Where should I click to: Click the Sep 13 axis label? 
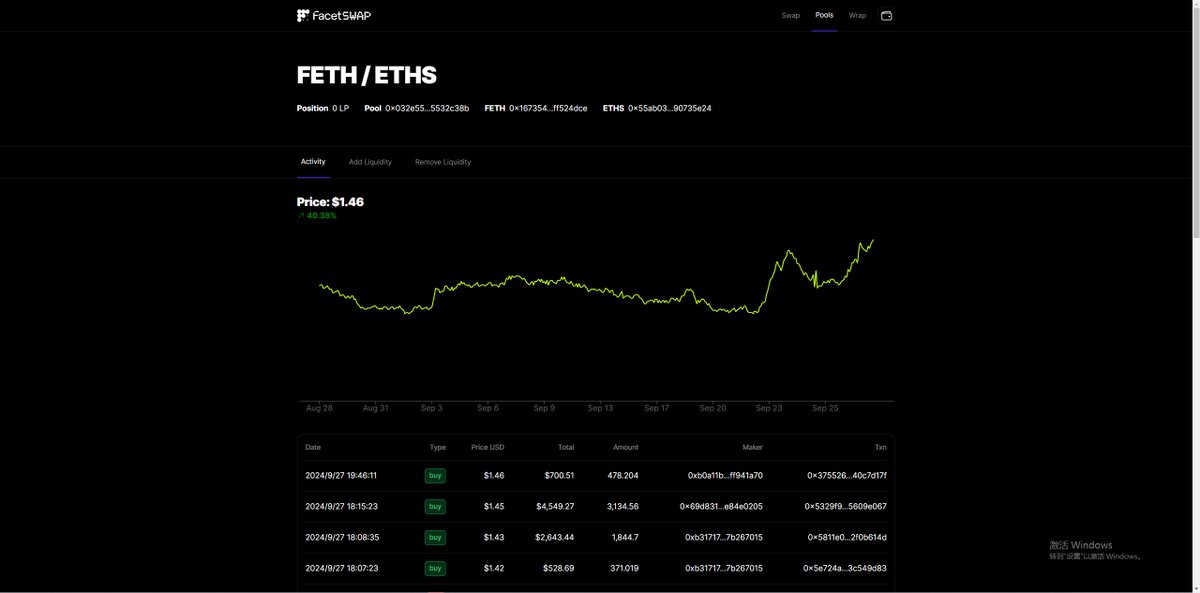click(x=600, y=408)
